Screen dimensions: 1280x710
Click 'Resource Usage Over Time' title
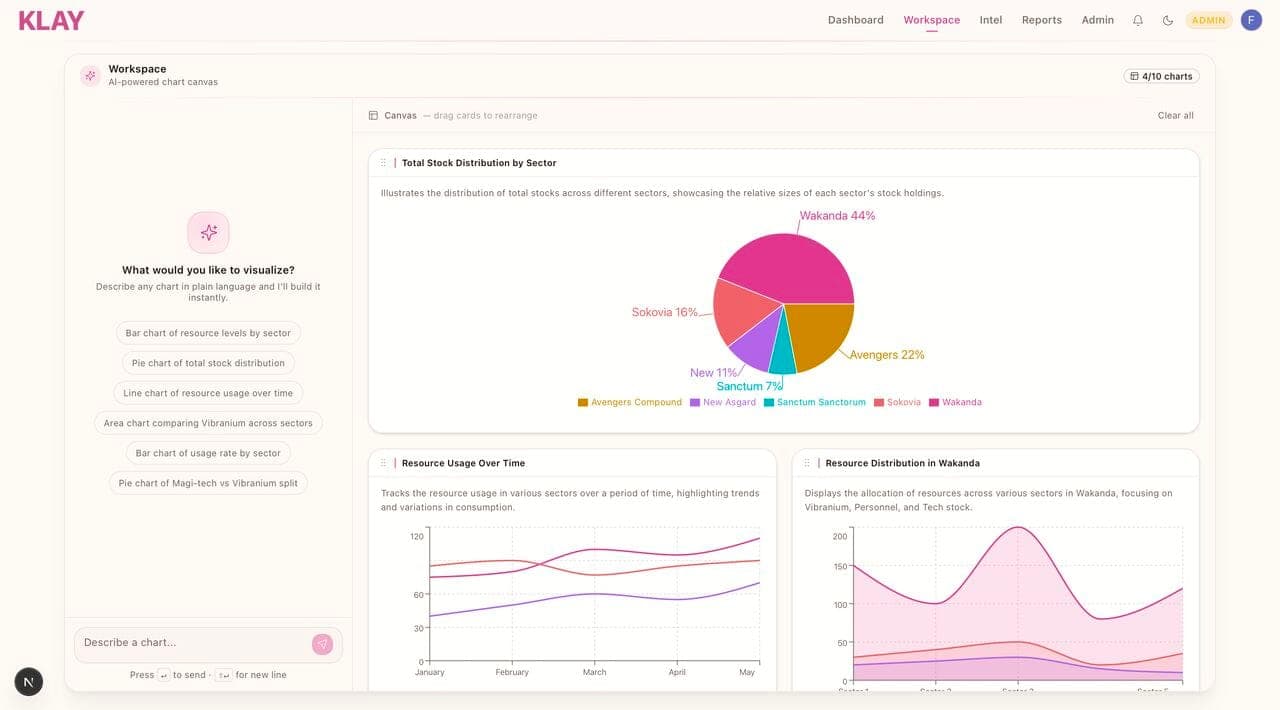(x=463, y=463)
